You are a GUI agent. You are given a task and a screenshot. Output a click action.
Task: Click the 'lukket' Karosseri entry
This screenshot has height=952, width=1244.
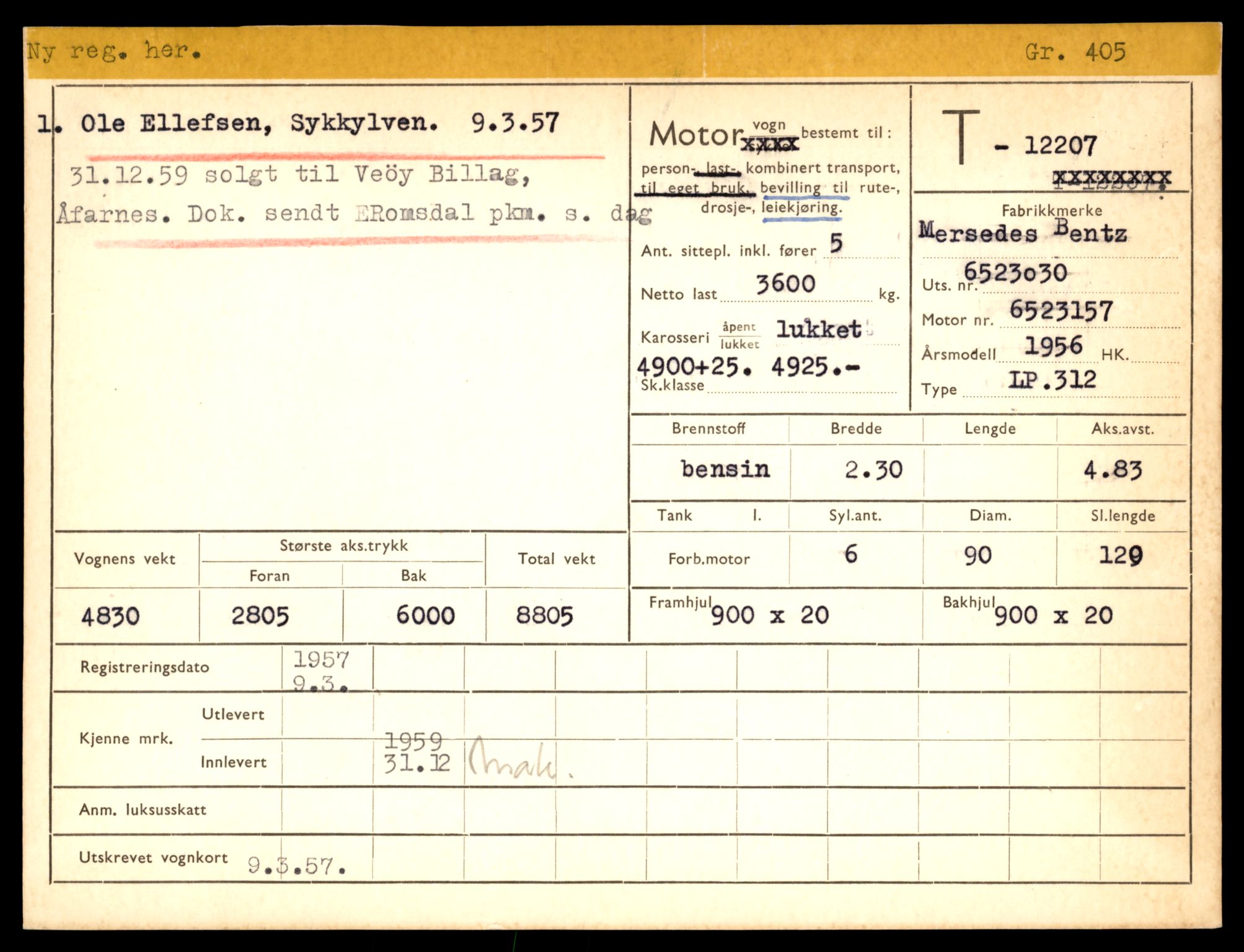click(x=819, y=329)
